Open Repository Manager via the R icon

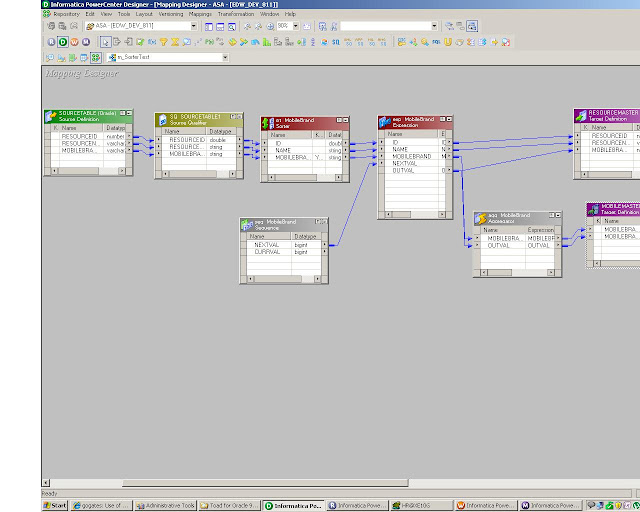pos(51,42)
